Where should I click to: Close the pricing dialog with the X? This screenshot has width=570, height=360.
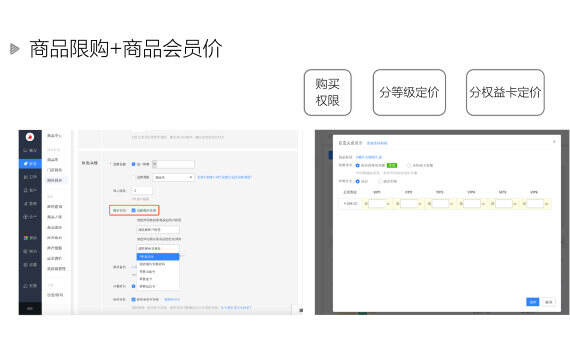554,141
